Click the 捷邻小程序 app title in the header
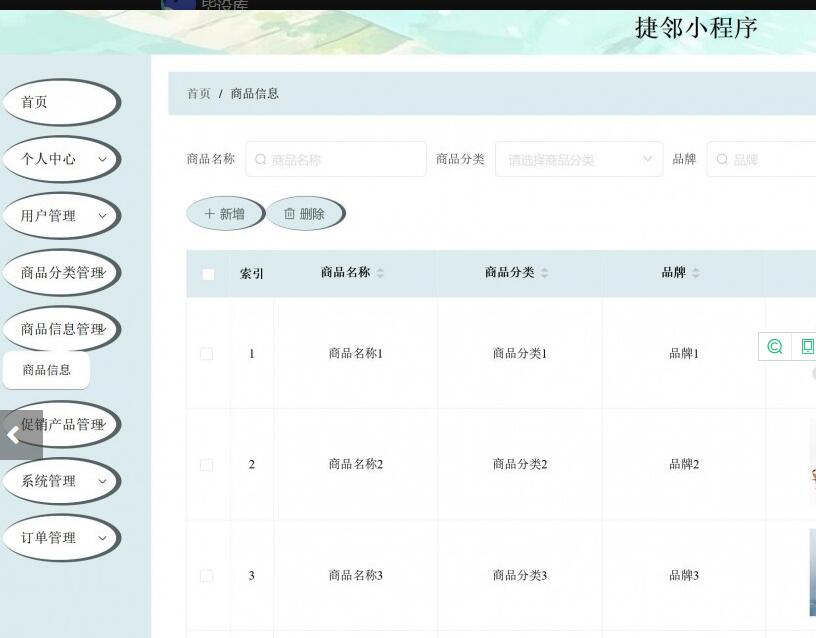 [x=695, y=28]
